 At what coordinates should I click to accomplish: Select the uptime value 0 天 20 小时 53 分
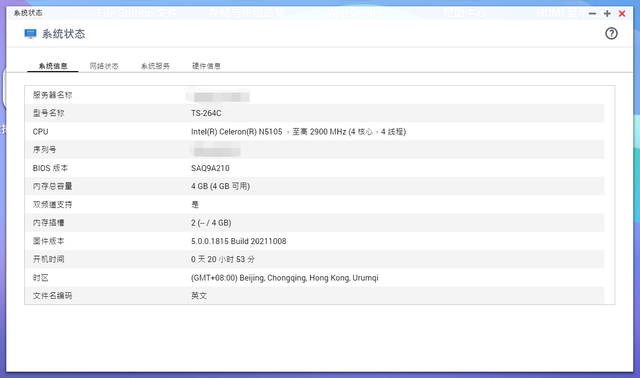(x=223, y=259)
